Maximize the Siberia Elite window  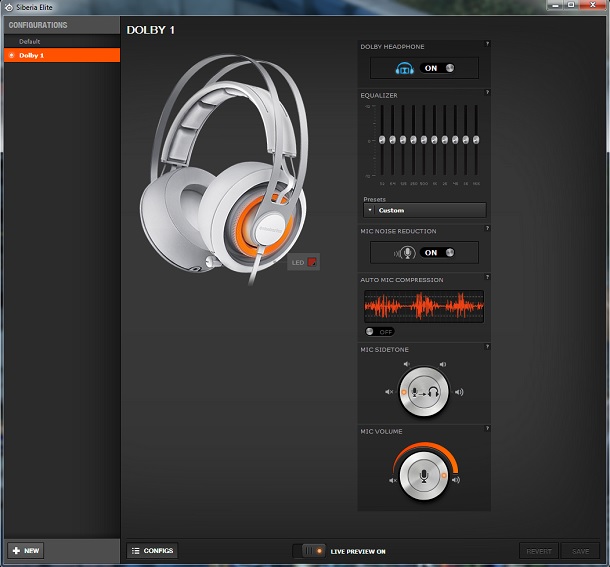(571, 5)
